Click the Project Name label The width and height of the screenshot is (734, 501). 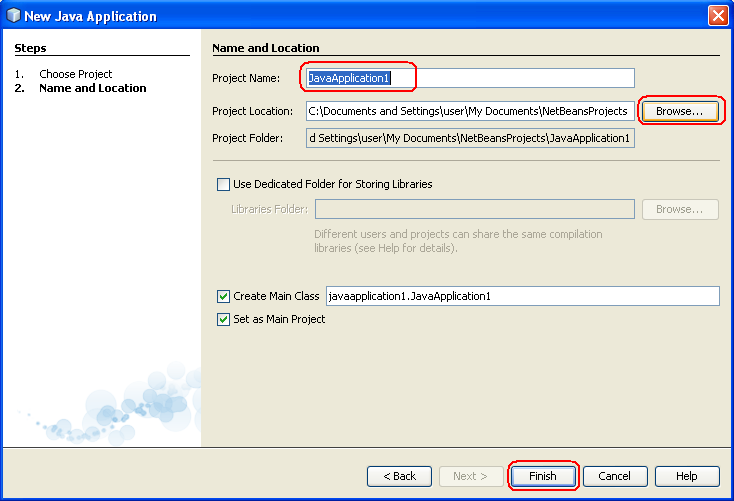(246, 78)
